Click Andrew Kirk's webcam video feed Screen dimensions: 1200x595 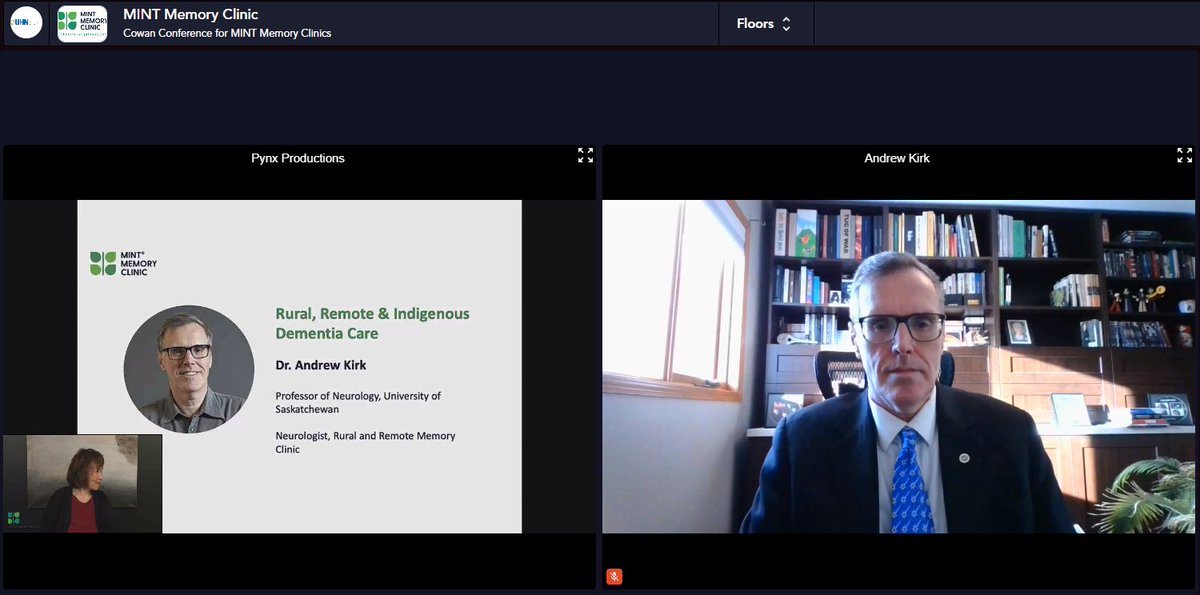pos(898,366)
